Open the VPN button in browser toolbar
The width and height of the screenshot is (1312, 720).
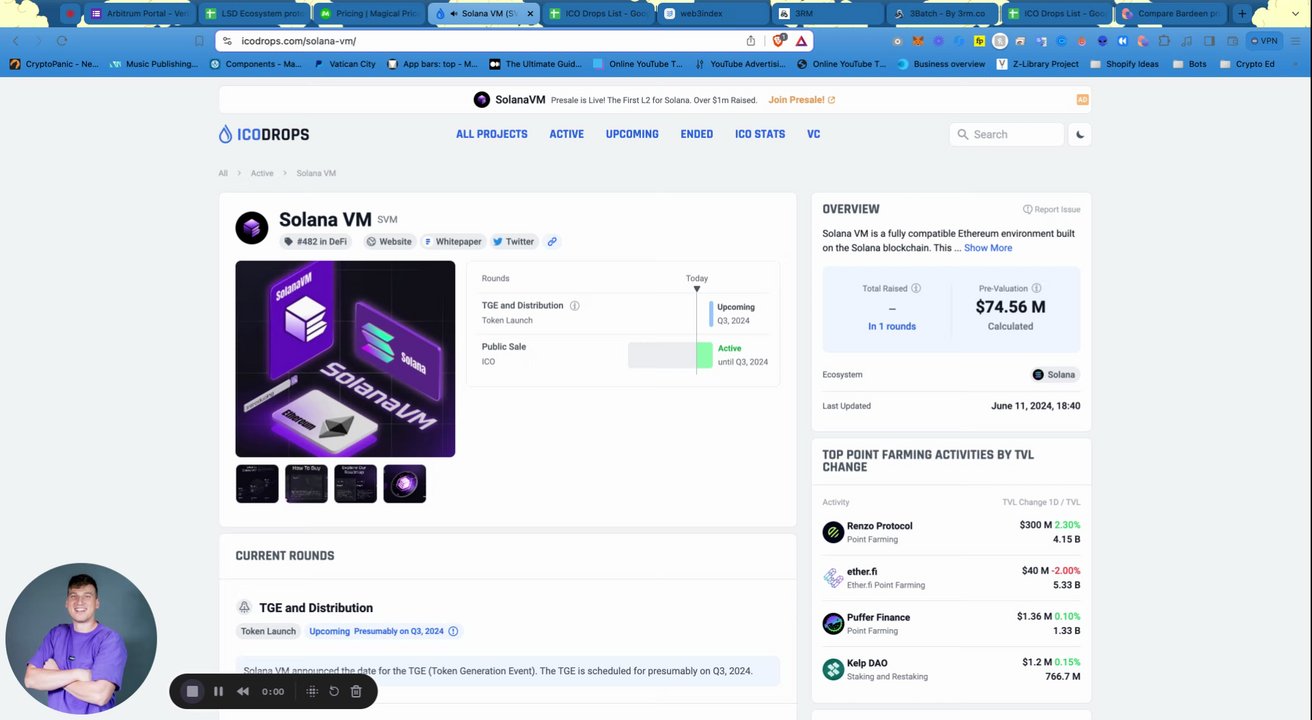tap(1265, 41)
